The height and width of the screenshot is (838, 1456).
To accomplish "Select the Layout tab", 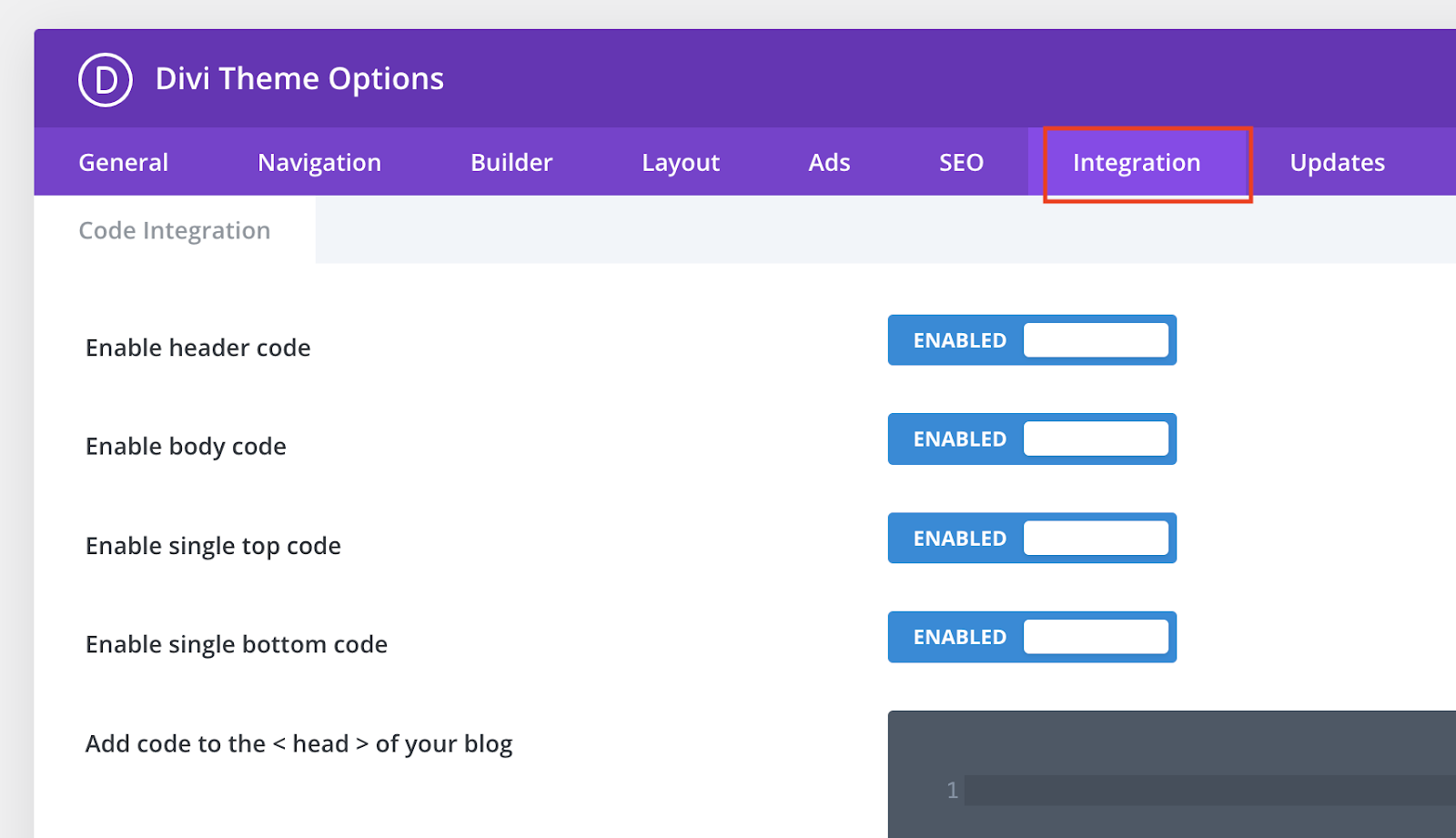I will [x=680, y=163].
